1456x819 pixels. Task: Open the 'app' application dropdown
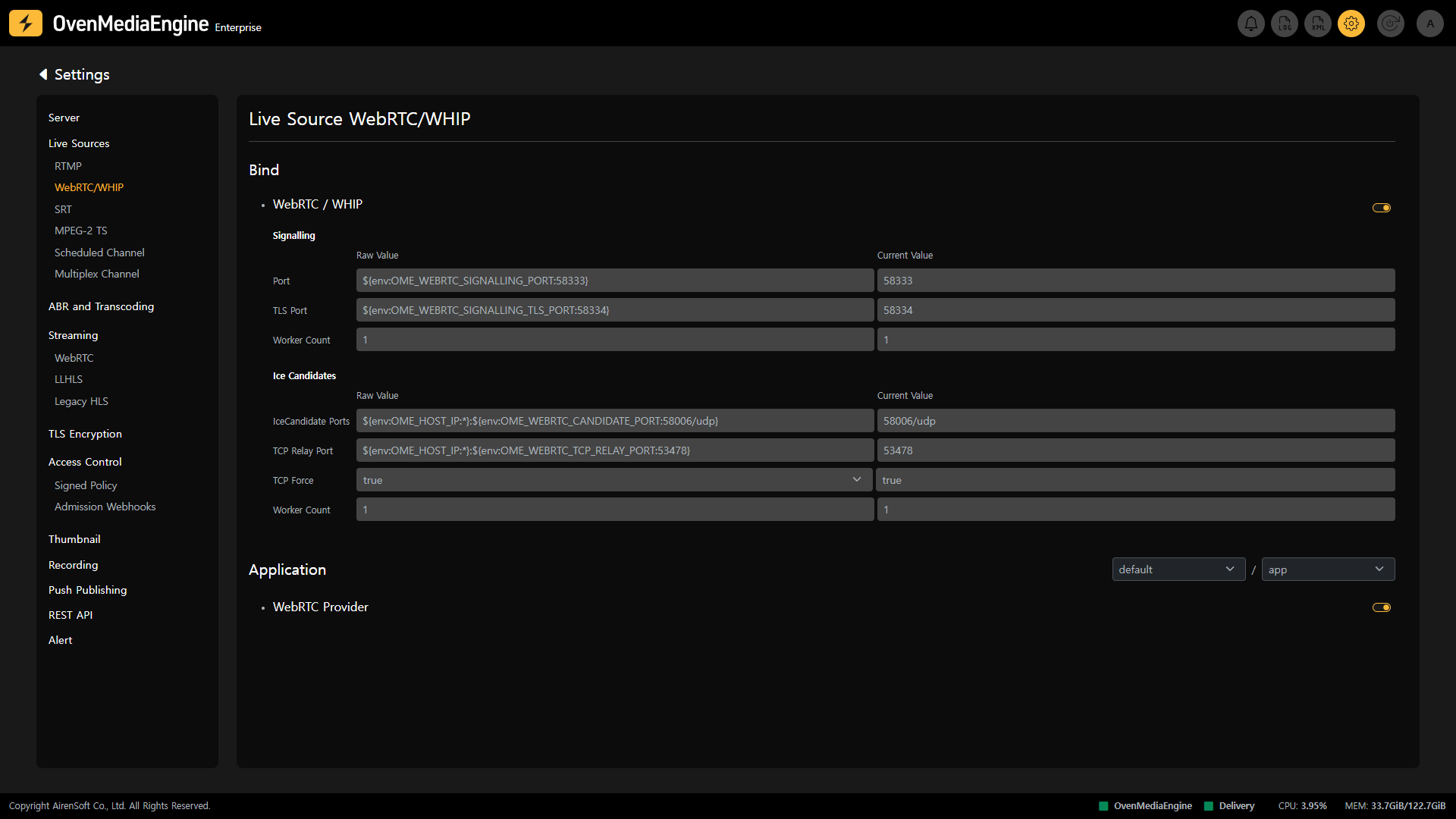pos(1327,570)
